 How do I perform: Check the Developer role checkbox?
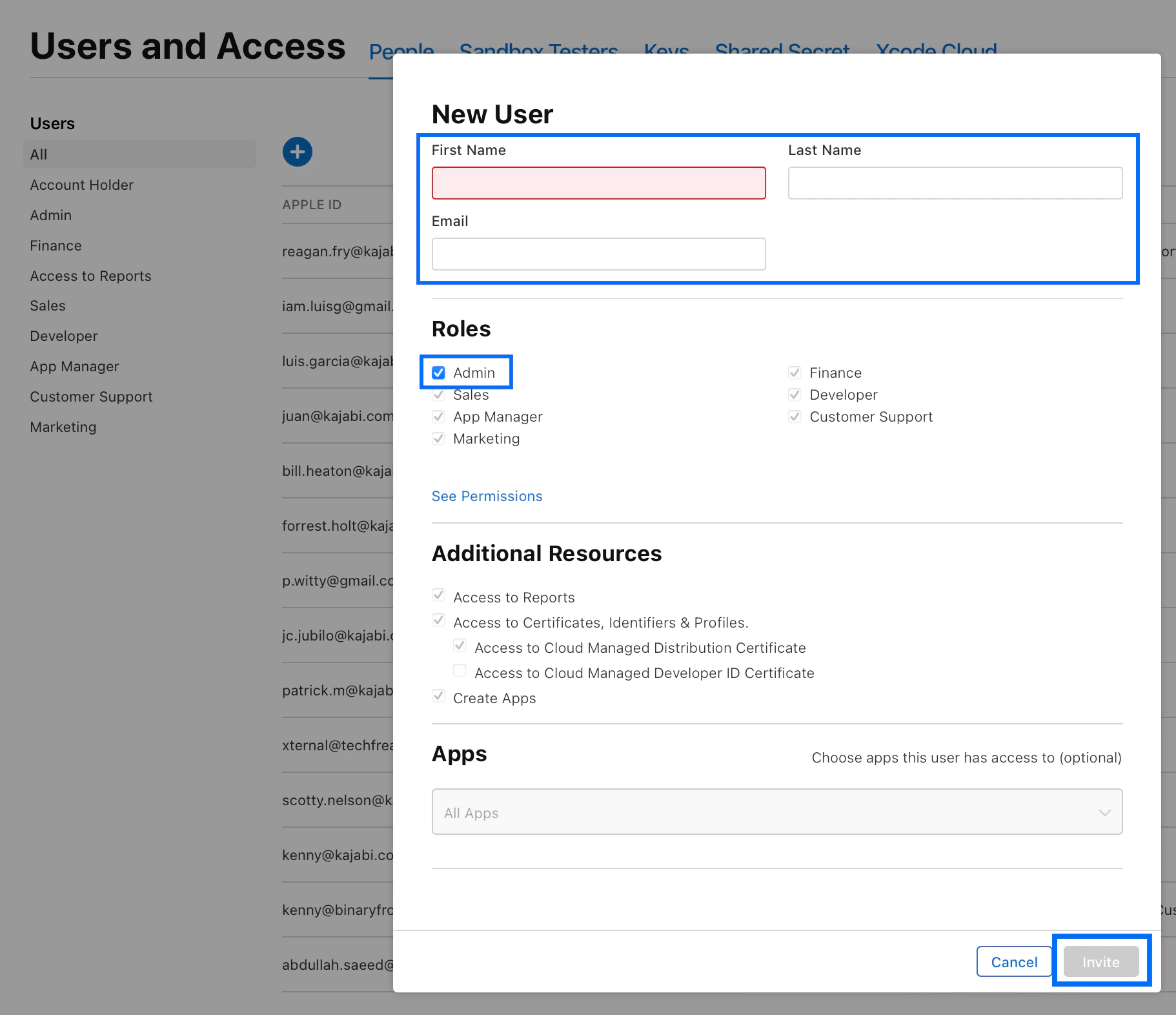coord(795,395)
